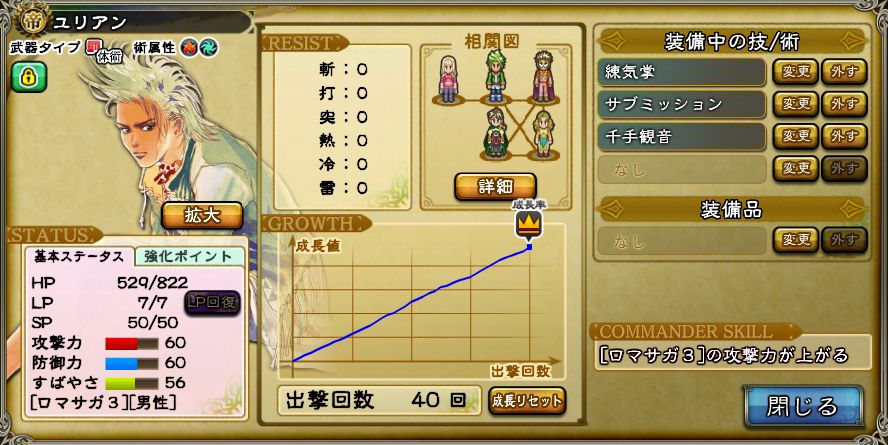Click the emperor crest icon beside ユリアン
Image resolution: width=888 pixels, height=445 pixels.
pyautogui.click(x=33, y=20)
